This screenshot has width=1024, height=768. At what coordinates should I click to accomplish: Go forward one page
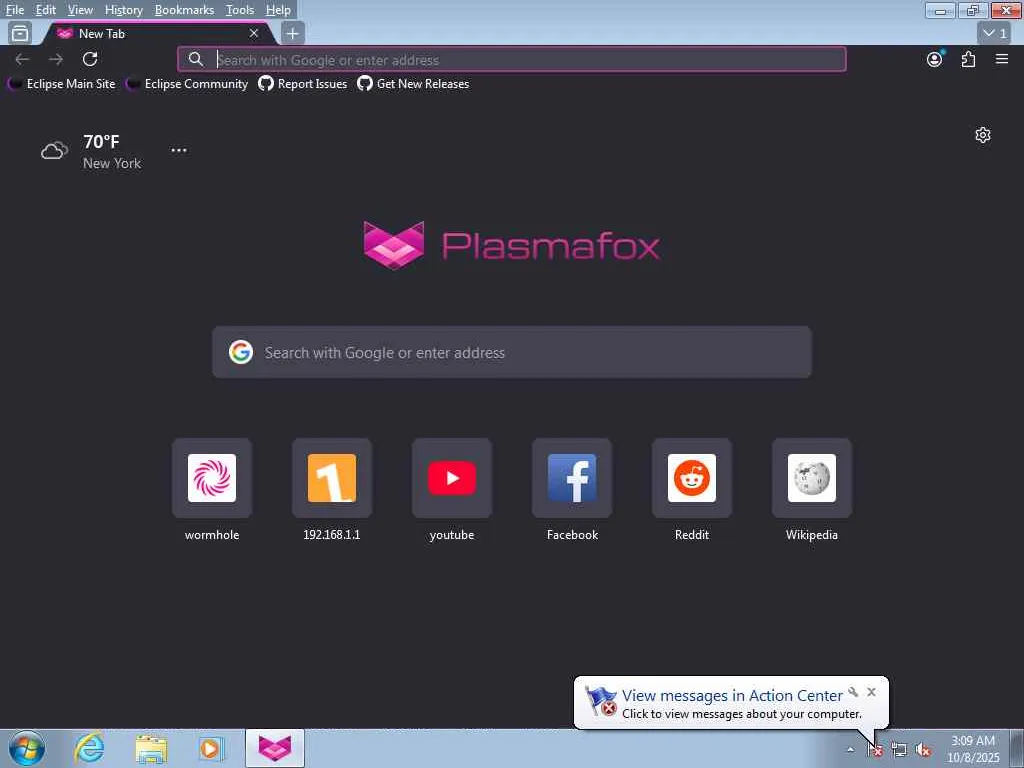(x=56, y=59)
